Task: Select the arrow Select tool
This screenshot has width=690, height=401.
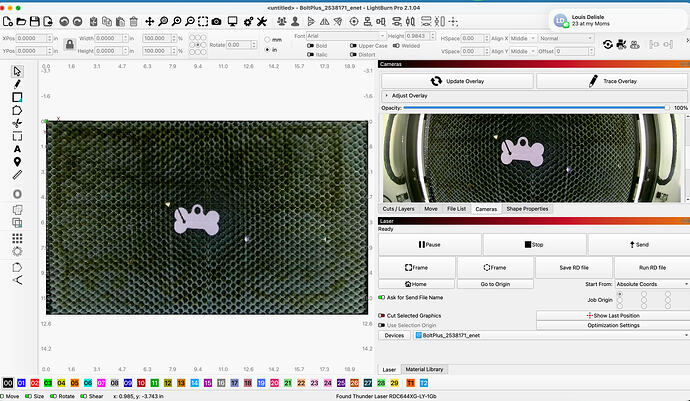Action: [17, 71]
